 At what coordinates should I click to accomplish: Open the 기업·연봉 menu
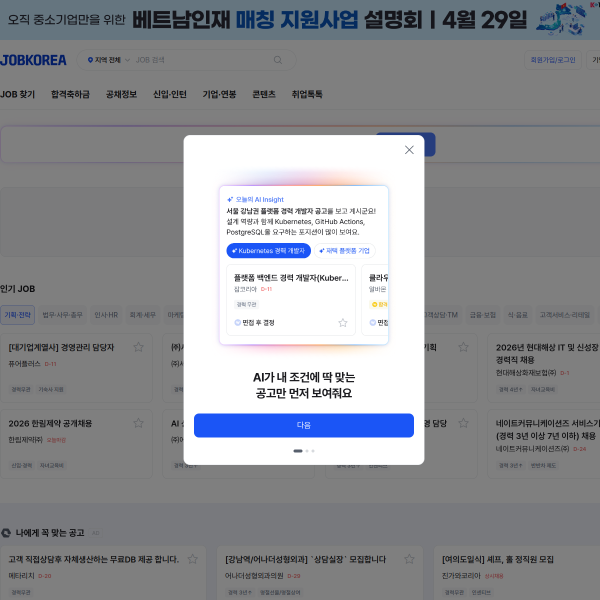pyautogui.click(x=219, y=94)
